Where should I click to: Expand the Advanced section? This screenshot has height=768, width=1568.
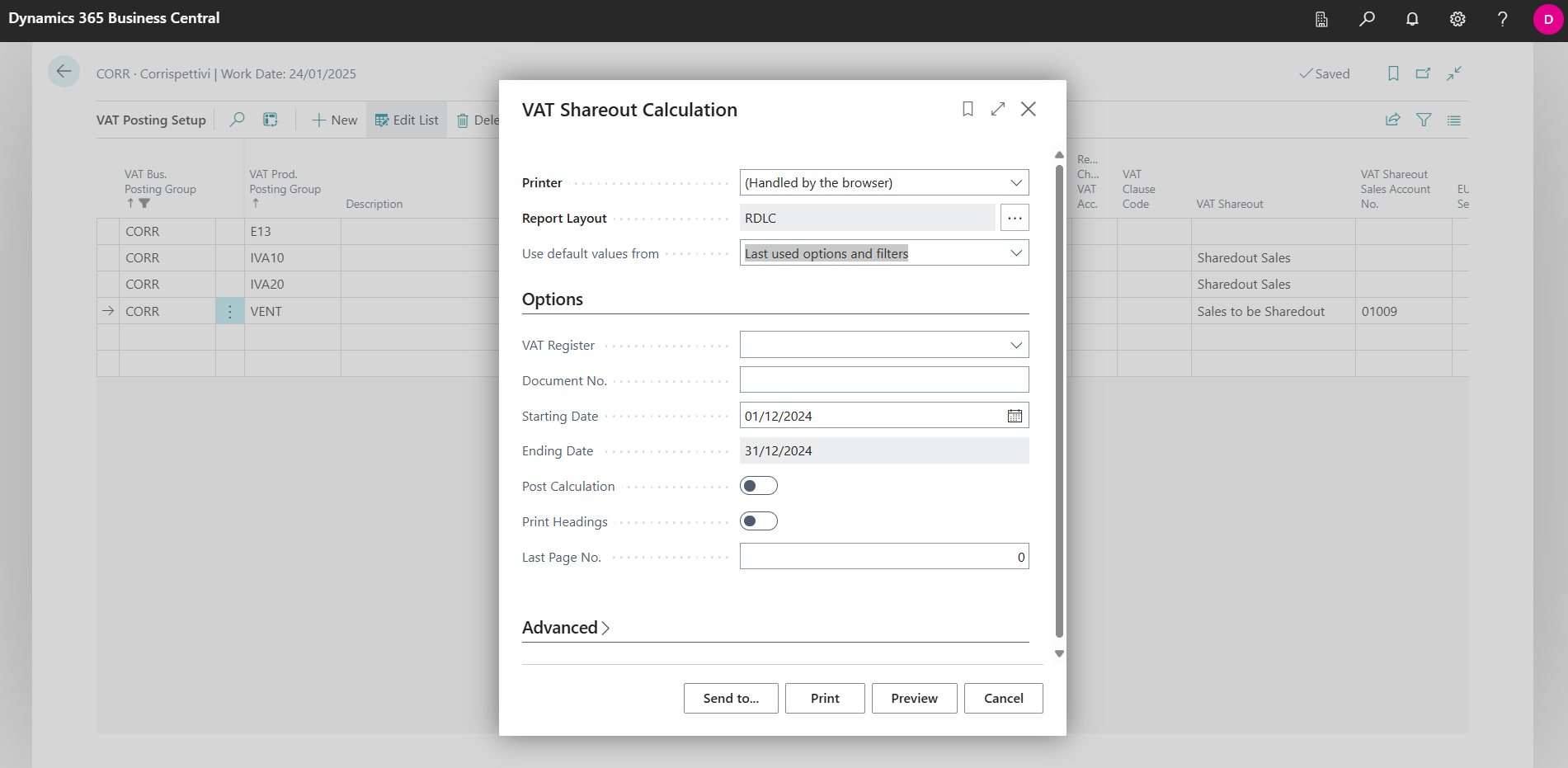[x=566, y=628]
